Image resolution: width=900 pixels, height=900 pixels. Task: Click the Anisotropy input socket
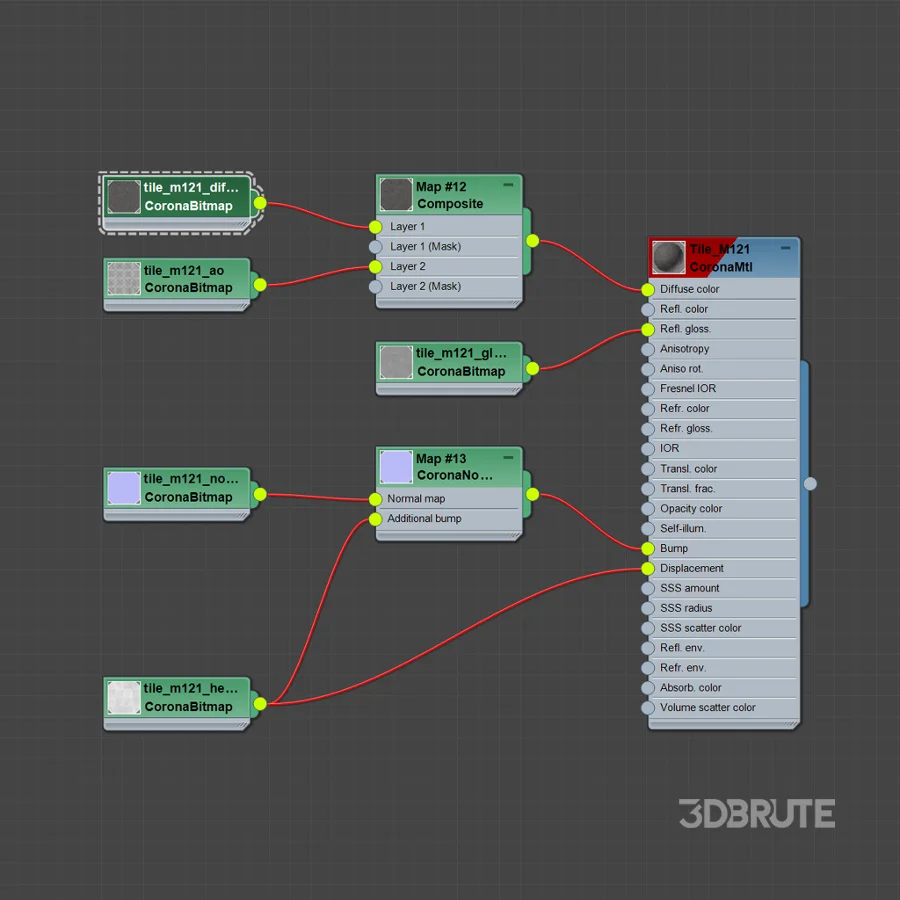click(648, 349)
